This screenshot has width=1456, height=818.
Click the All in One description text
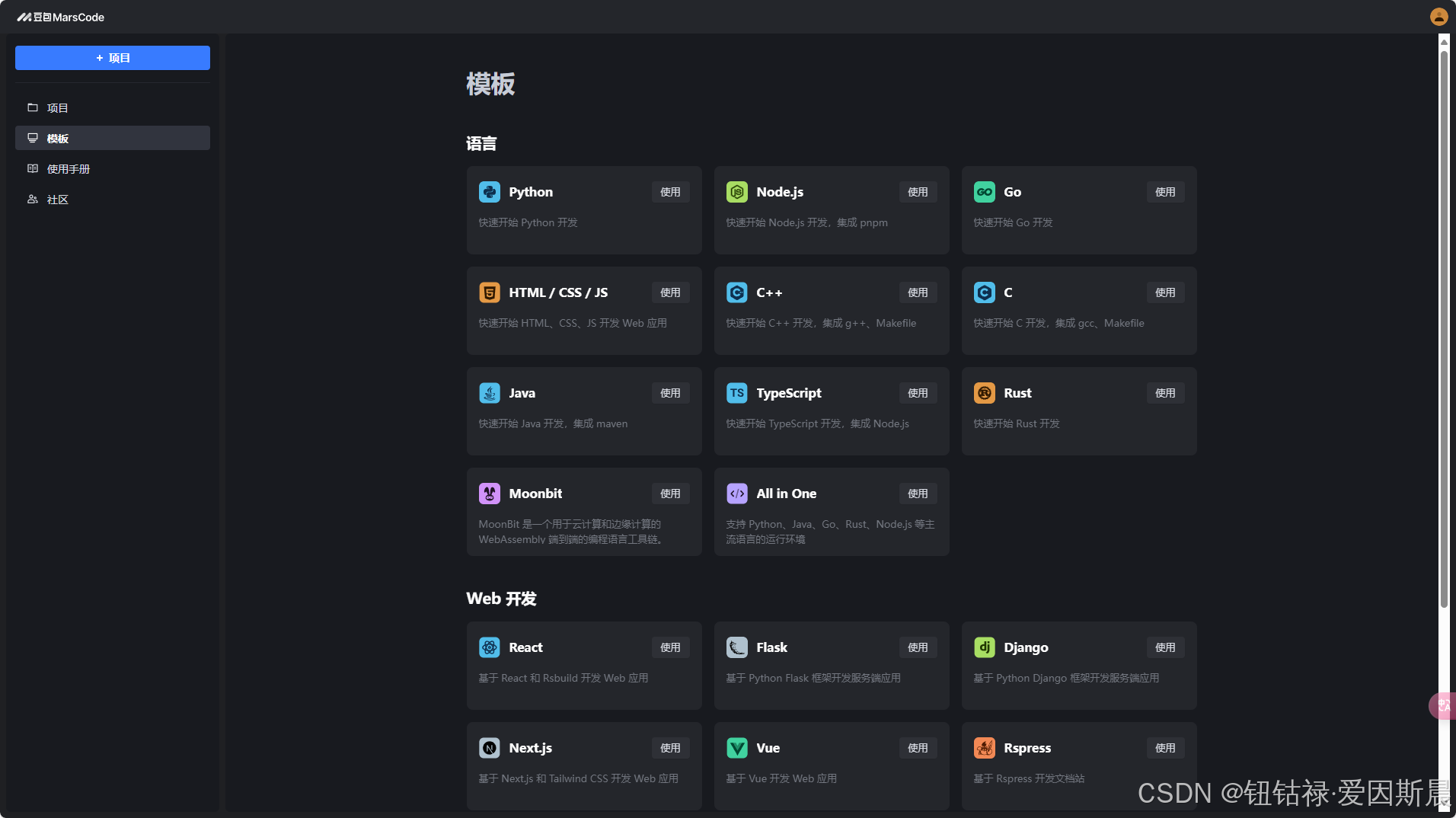pyautogui.click(x=830, y=532)
